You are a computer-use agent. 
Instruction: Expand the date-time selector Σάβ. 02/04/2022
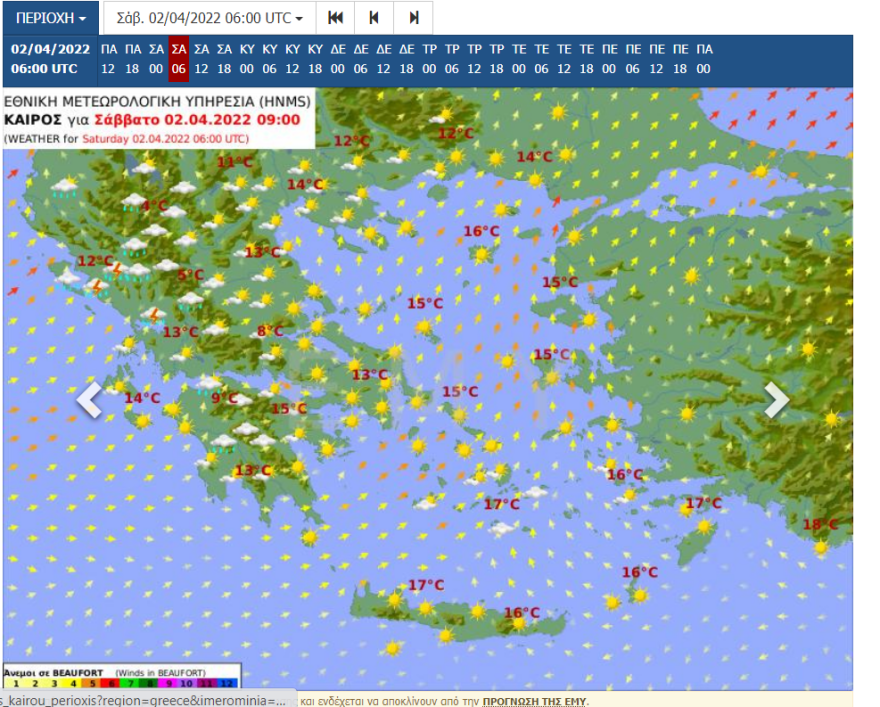click(x=209, y=18)
